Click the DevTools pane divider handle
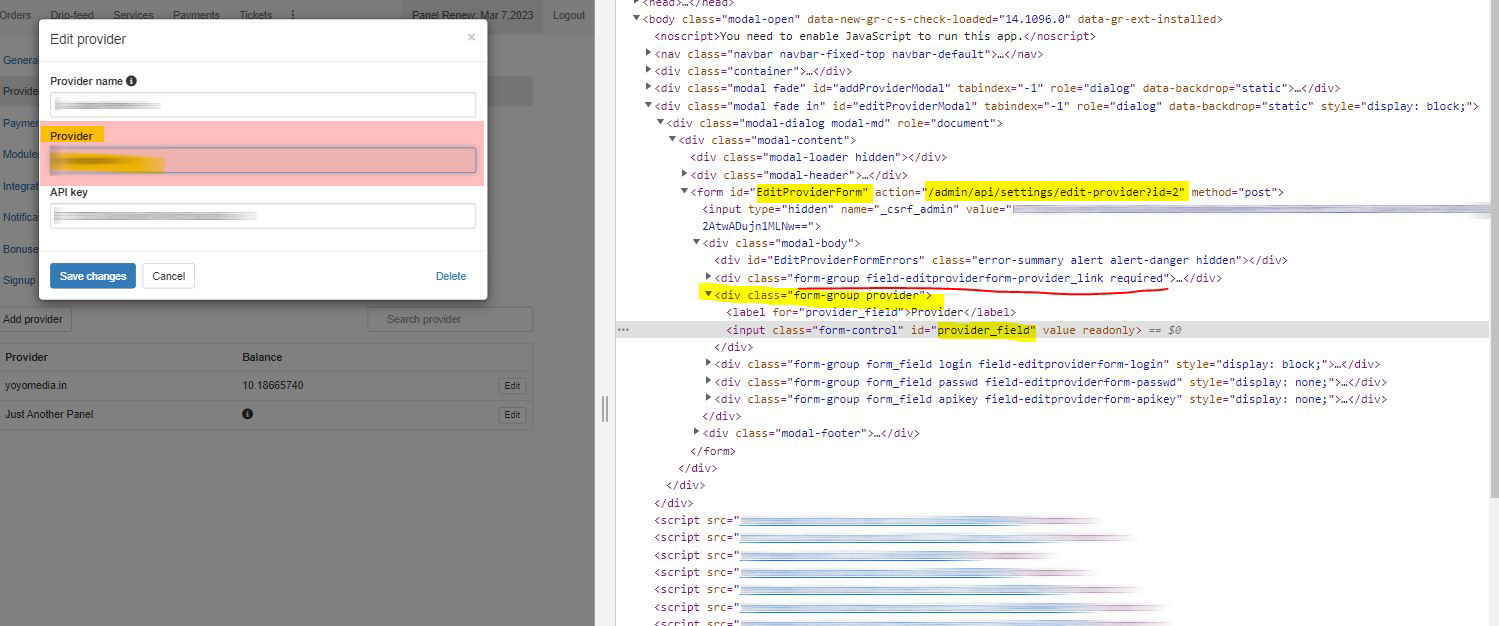 (604, 410)
